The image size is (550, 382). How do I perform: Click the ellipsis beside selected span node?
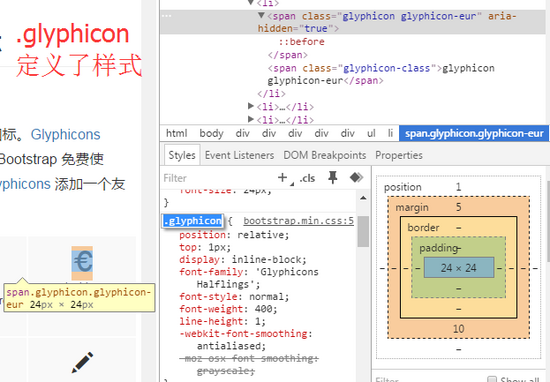(x=166, y=16)
